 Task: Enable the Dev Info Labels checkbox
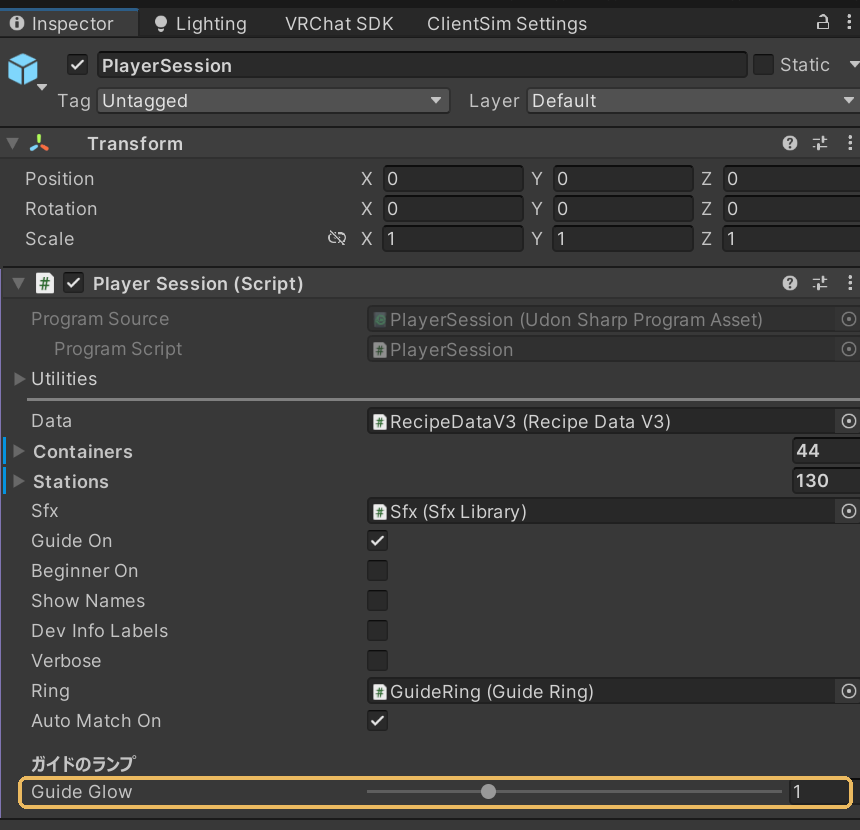click(377, 630)
